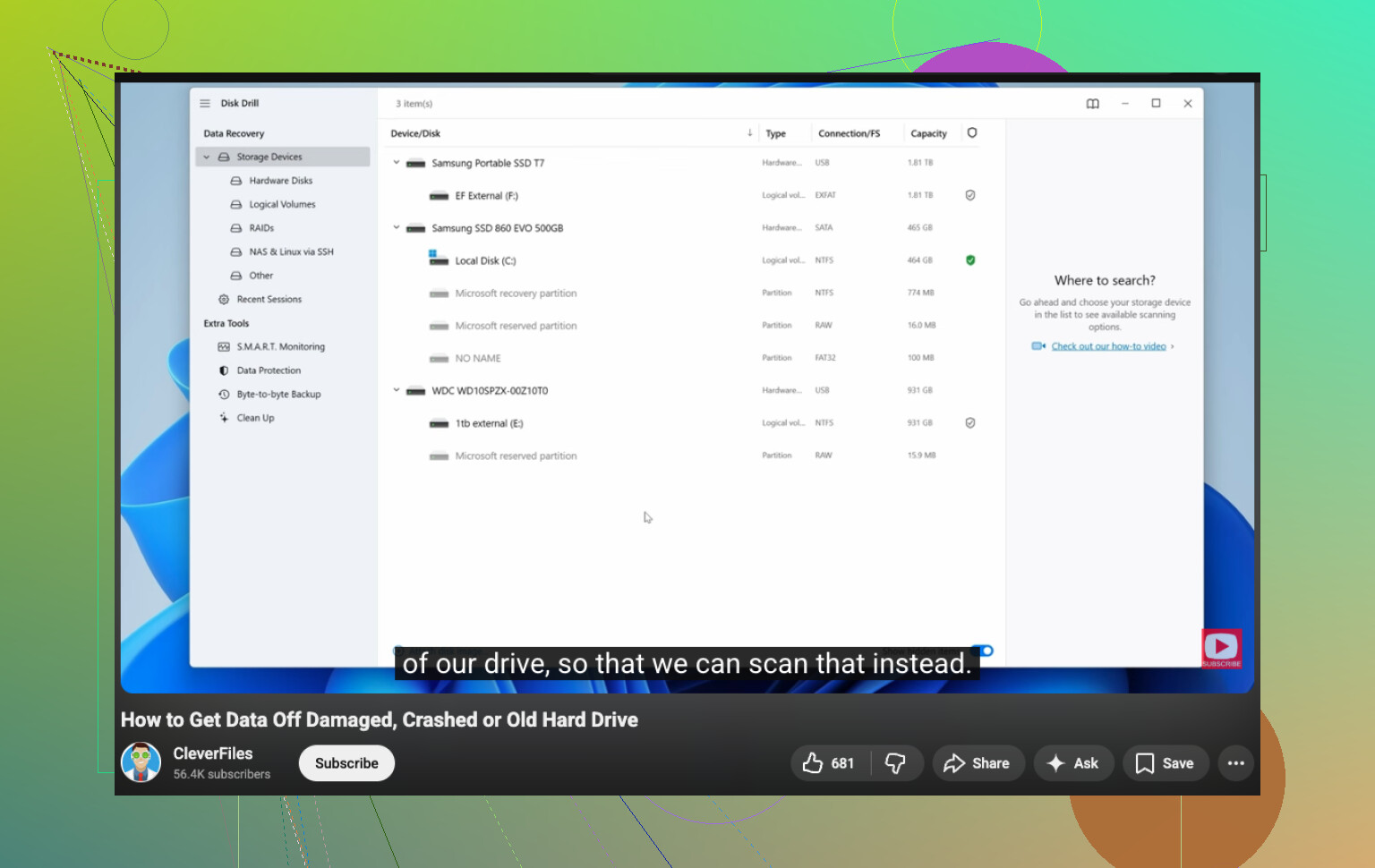Collapse the Samsung Portable SSD T7 row
1375x868 pixels.
[397, 163]
